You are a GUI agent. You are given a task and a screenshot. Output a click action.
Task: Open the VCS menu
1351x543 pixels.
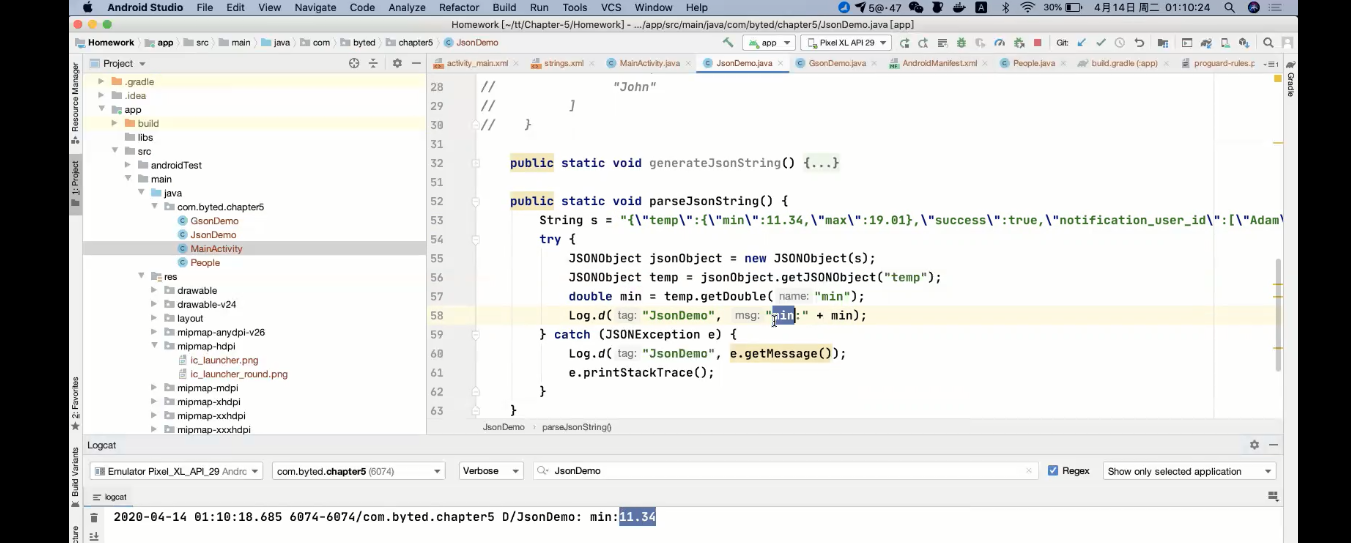tap(611, 7)
